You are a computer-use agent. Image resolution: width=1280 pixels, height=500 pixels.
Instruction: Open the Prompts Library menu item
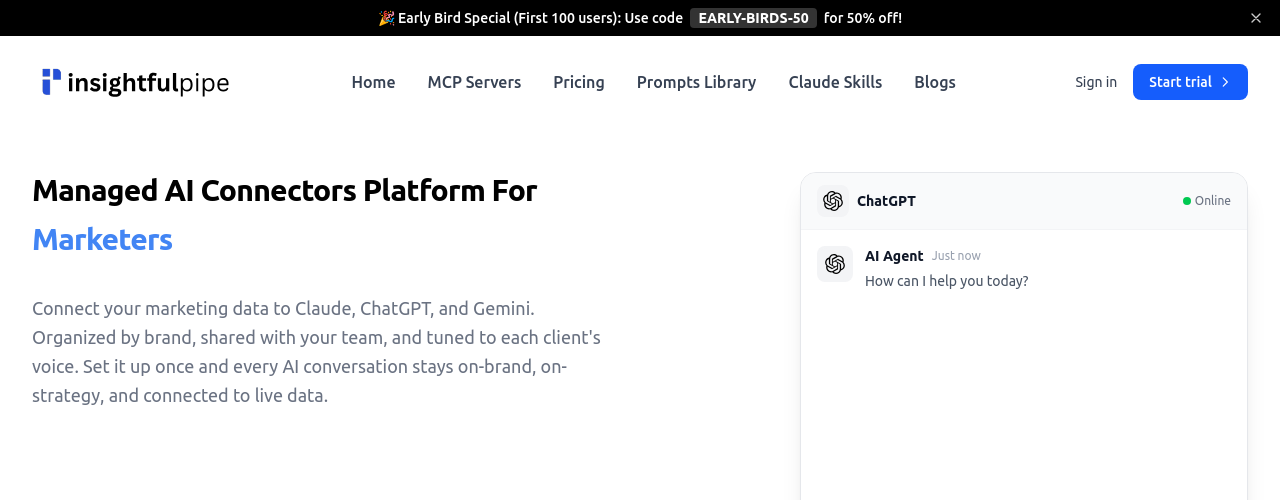pyautogui.click(x=696, y=82)
